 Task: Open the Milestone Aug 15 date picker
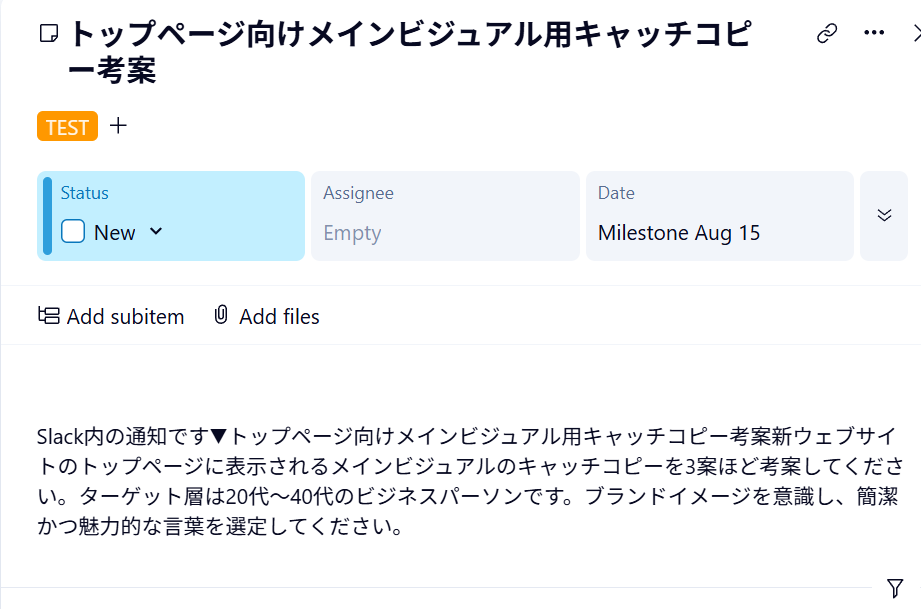pos(679,233)
